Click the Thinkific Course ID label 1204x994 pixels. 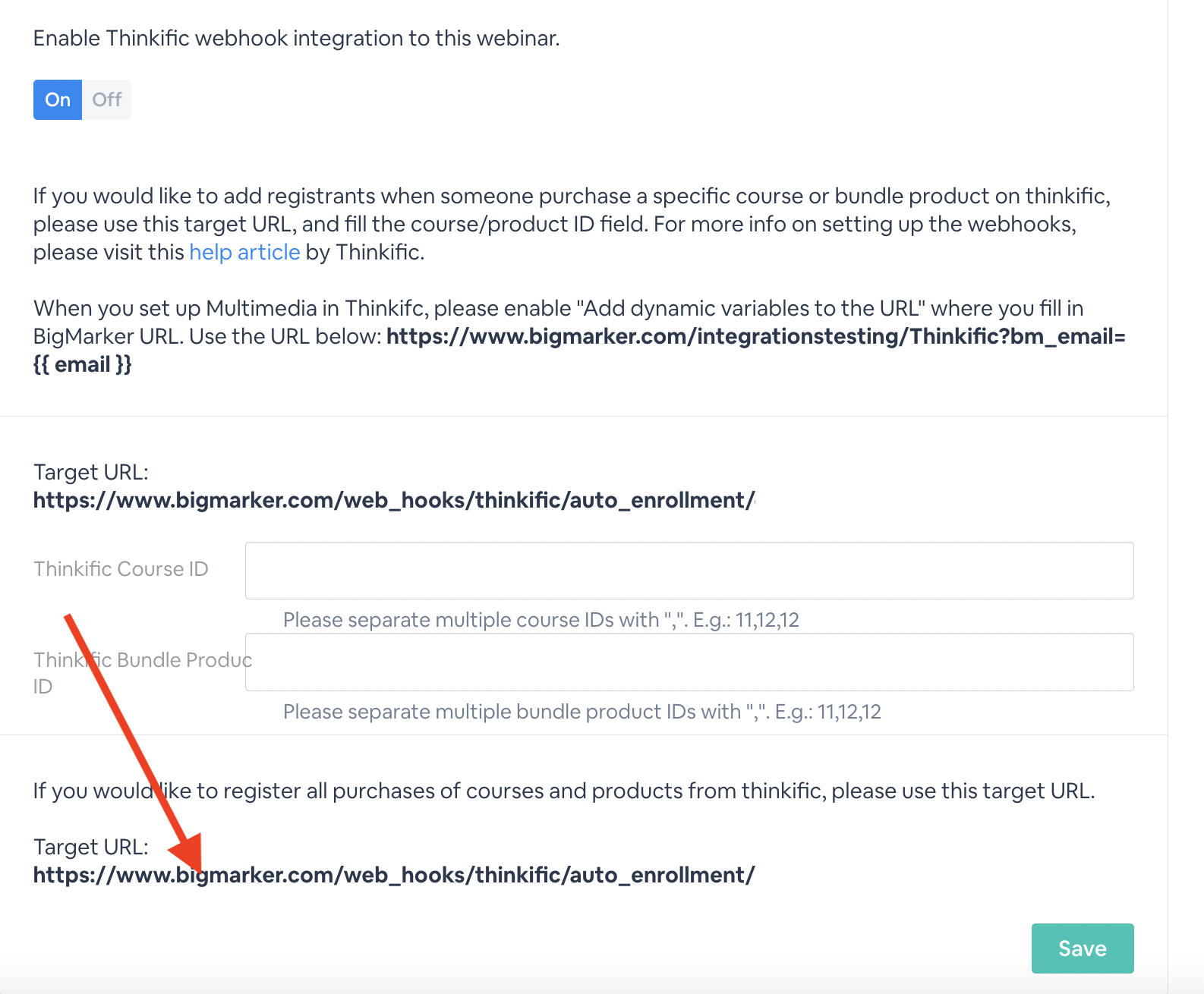click(121, 569)
